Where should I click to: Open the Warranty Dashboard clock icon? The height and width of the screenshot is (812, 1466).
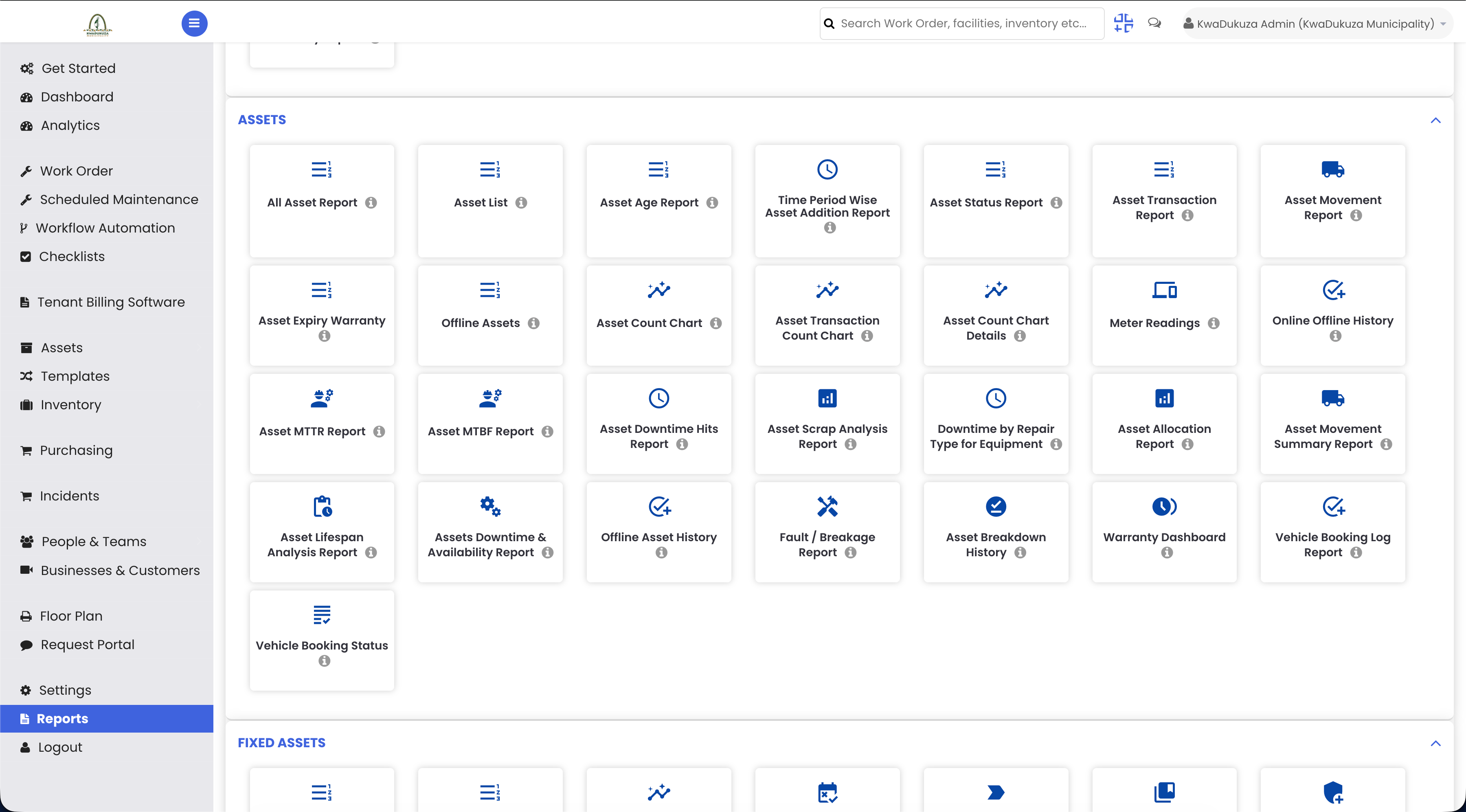pos(1164,507)
